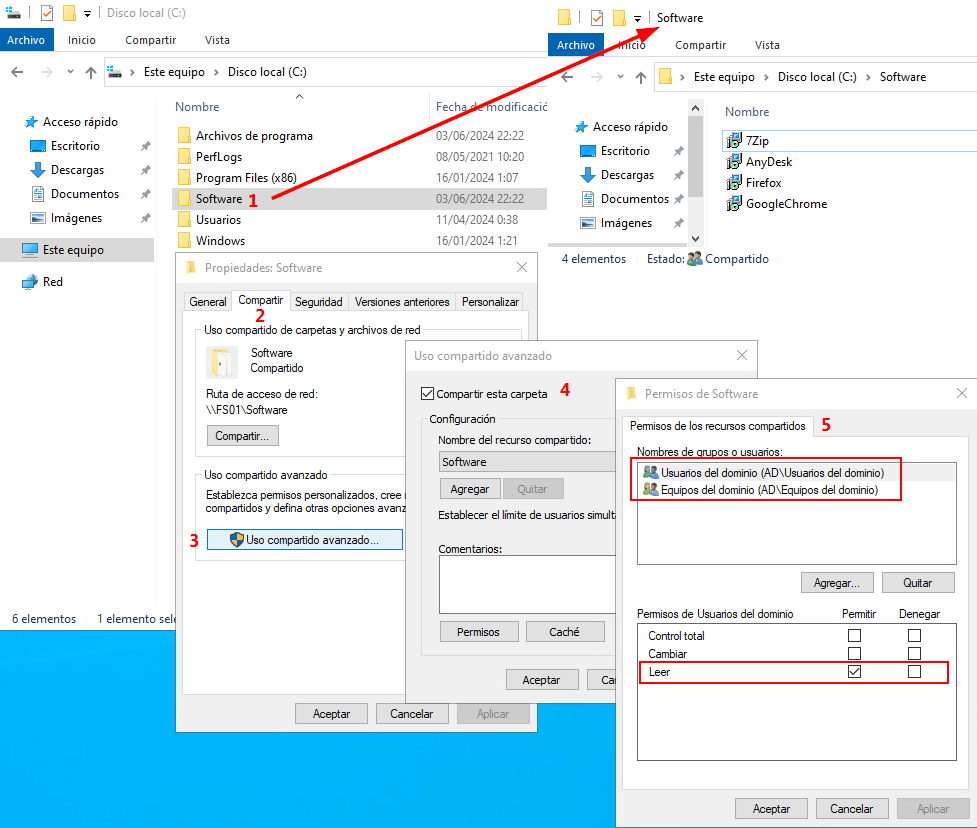Open Descargas from left Quick Access
This screenshot has width=977, height=828.
click(77, 170)
